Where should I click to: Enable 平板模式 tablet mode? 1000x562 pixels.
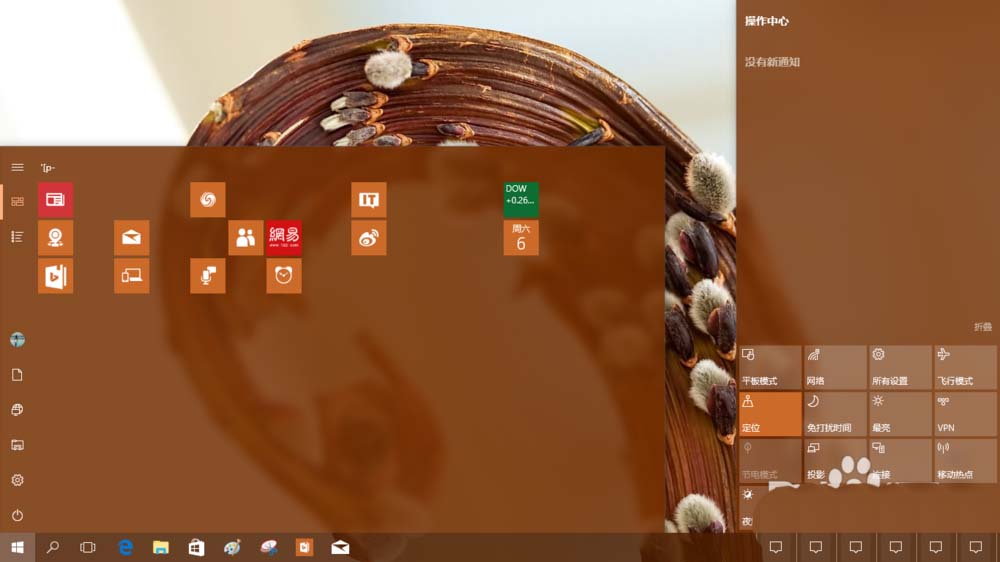click(770, 367)
